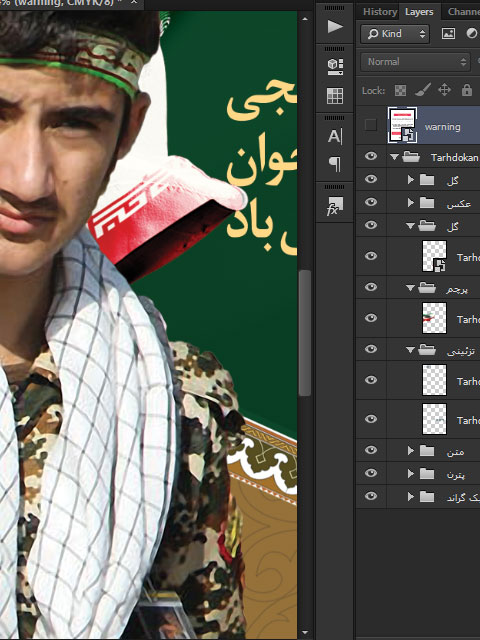Open the Swatches grid panel icon
Viewport: 480px width, 640px height.
point(335,96)
